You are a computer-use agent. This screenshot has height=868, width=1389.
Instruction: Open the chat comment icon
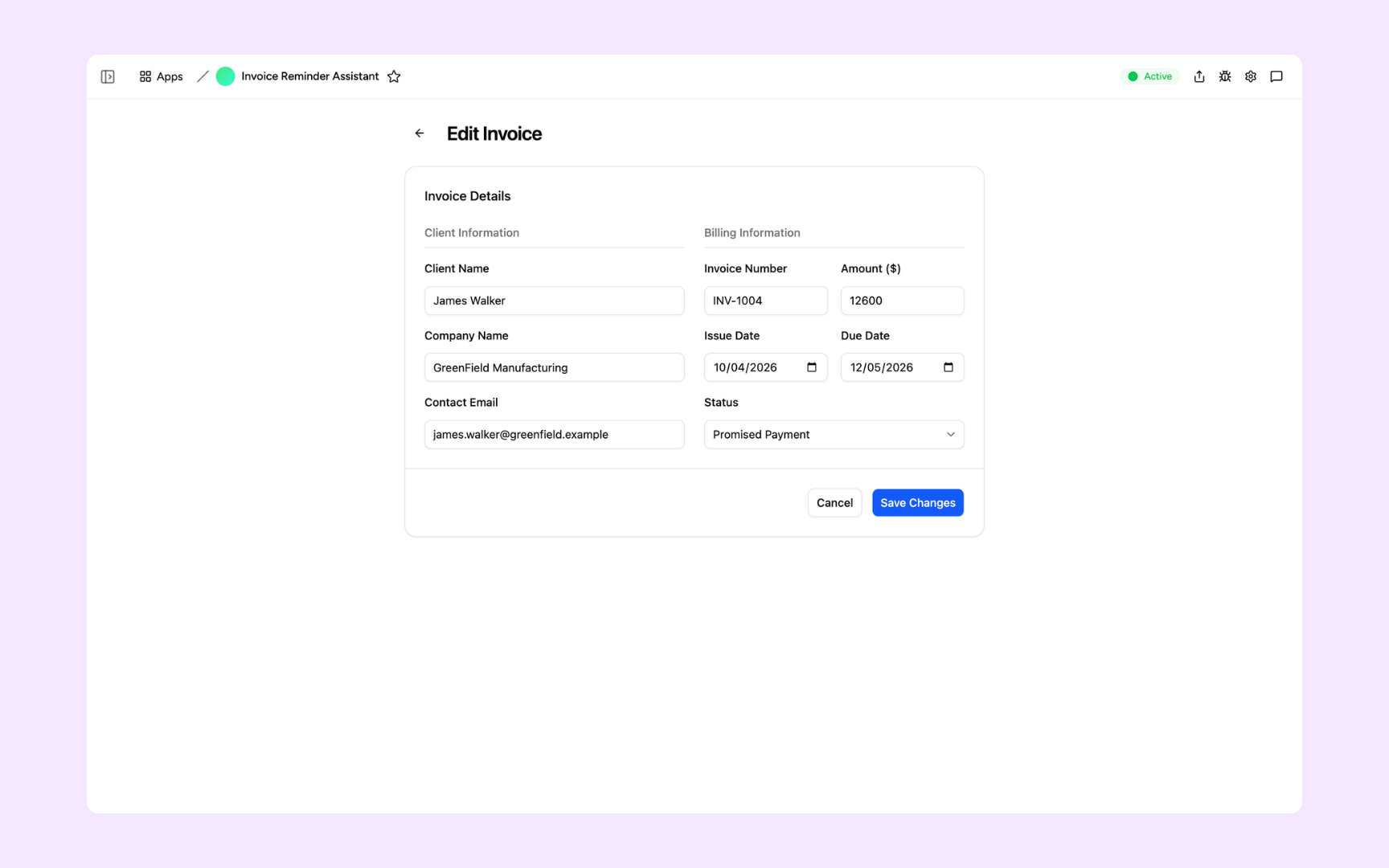click(1276, 76)
